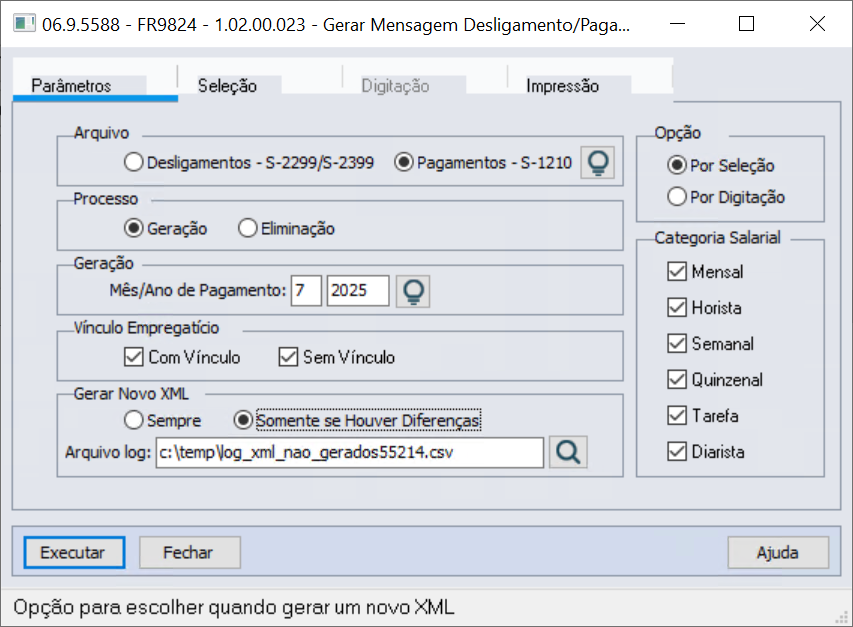Click the payment year field containing 2025
Viewport: 853px width, 627px height.
(357, 290)
